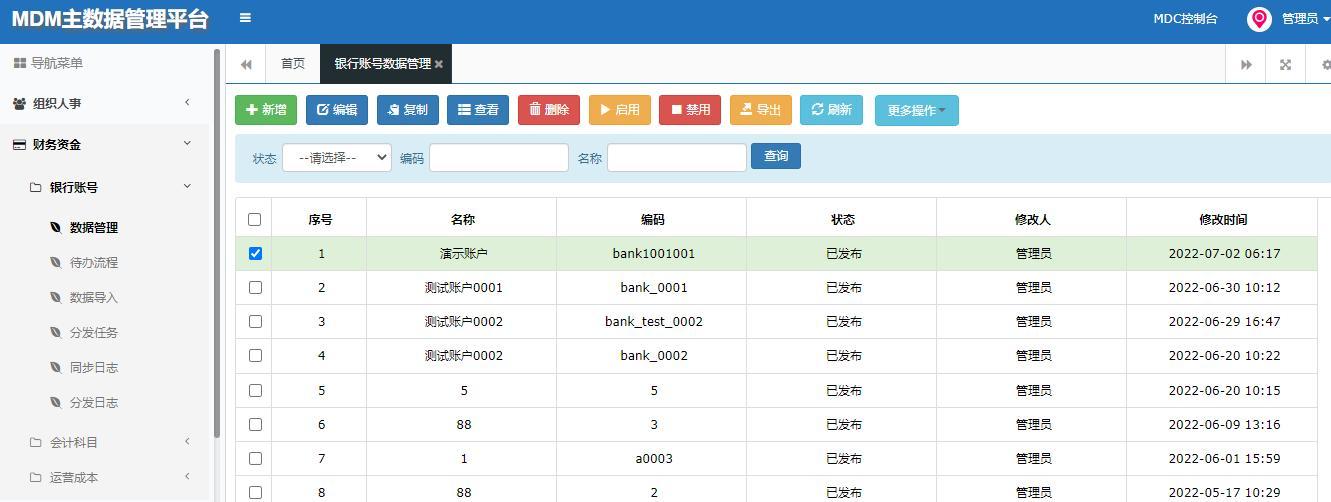Image resolution: width=1331 pixels, height=502 pixels.
Task: Click the leaf icon beside 同步日志
Action: pyautogui.click(x=56, y=367)
